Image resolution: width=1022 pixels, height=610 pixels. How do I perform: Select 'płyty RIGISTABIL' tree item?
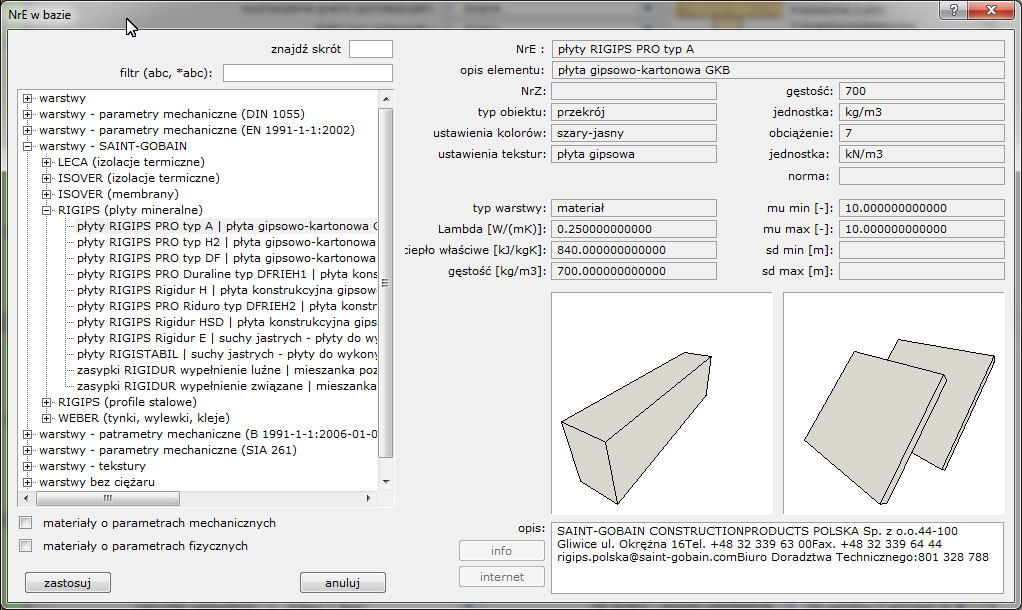coord(226,354)
